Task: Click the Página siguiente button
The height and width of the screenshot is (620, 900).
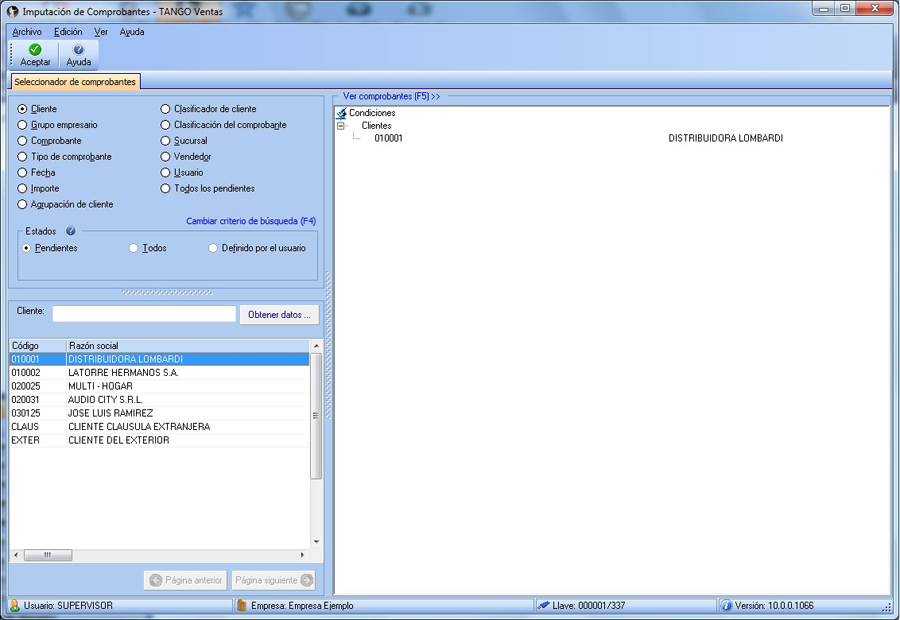Action: pyautogui.click(x=274, y=580)
